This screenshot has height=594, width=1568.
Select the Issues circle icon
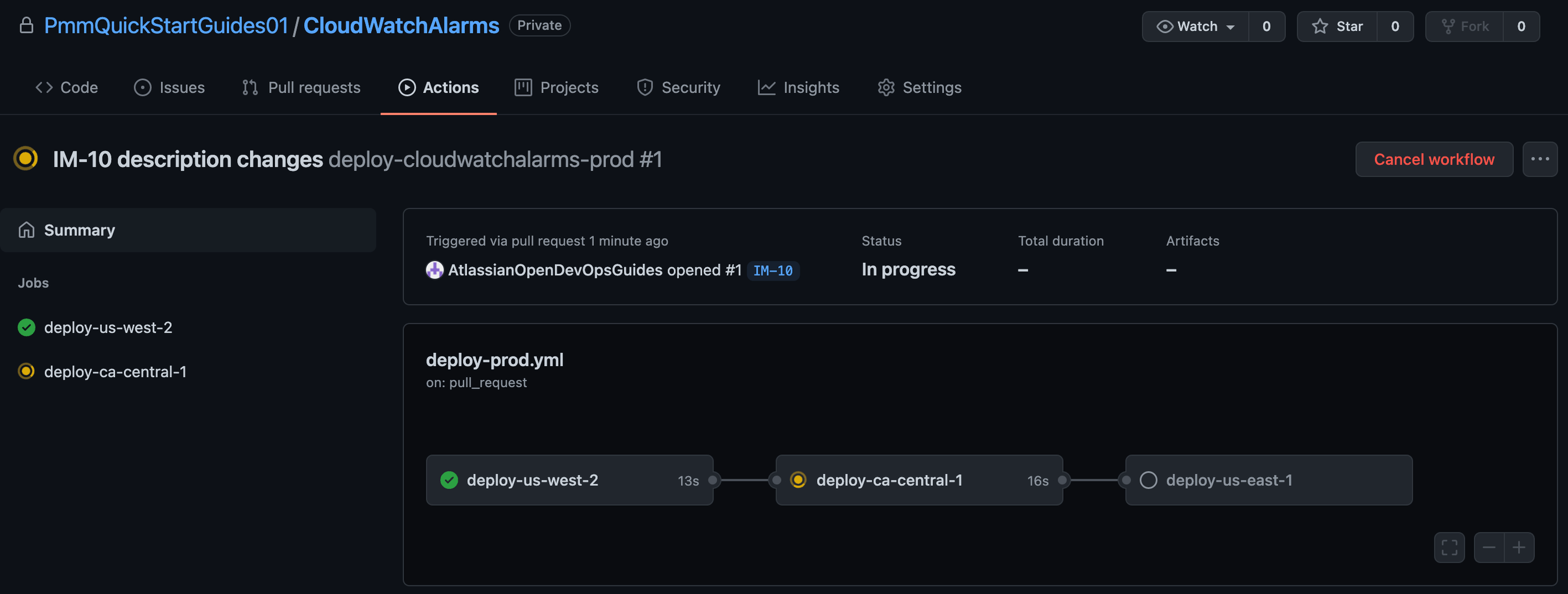click(142, 87)
